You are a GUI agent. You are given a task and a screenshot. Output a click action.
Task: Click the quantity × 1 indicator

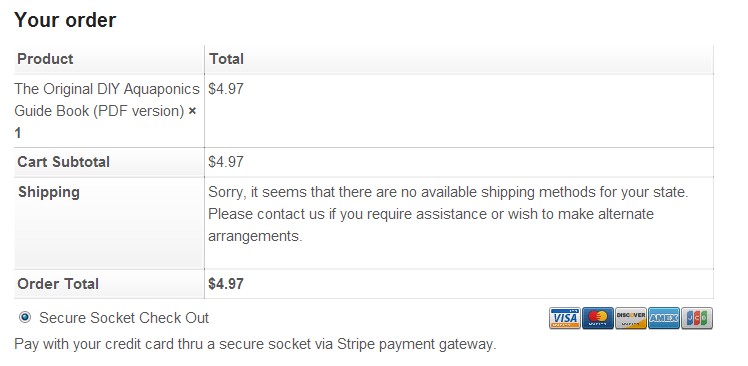[x=105, y=122]
